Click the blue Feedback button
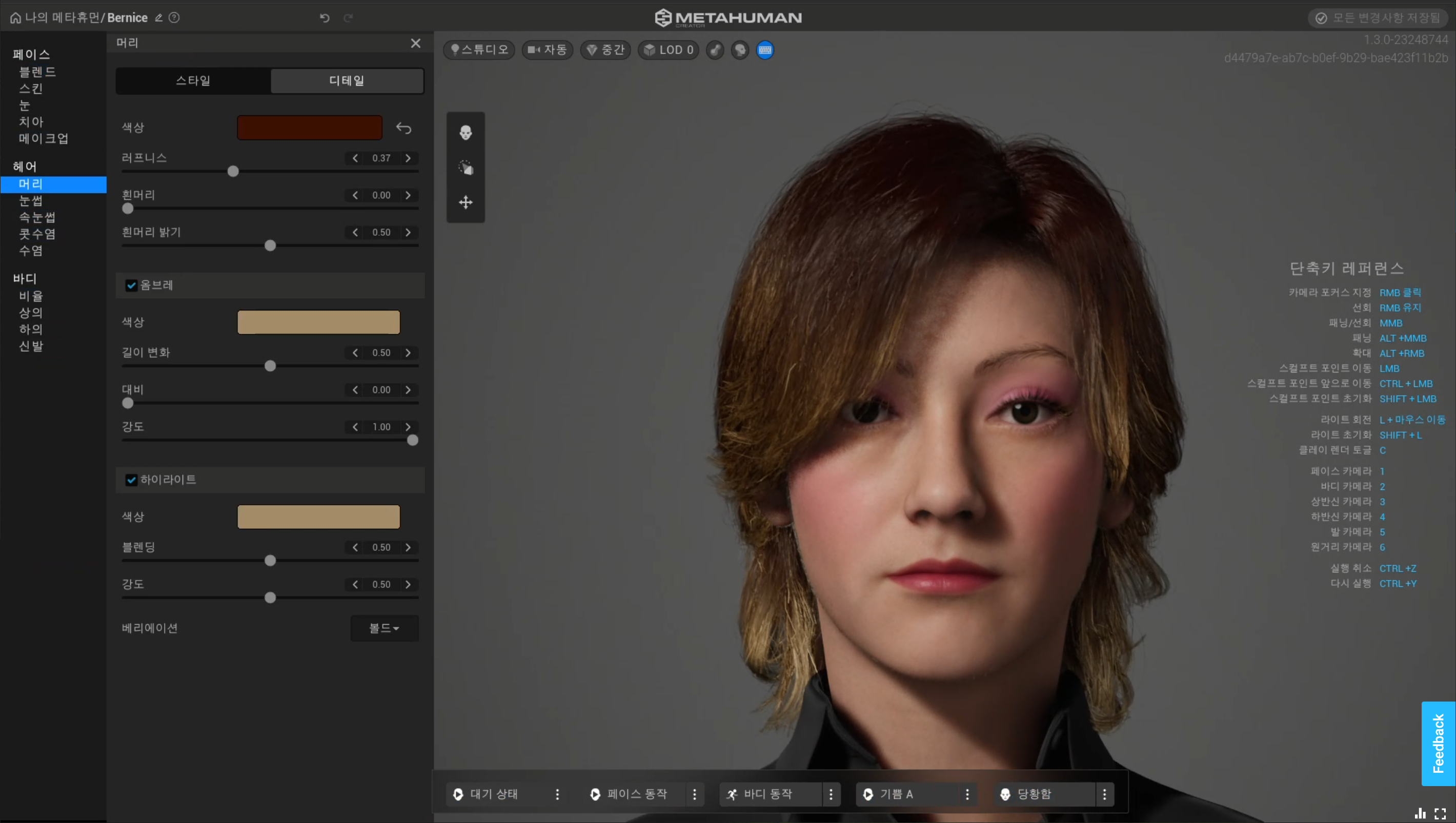 (x=1438, y=743)
